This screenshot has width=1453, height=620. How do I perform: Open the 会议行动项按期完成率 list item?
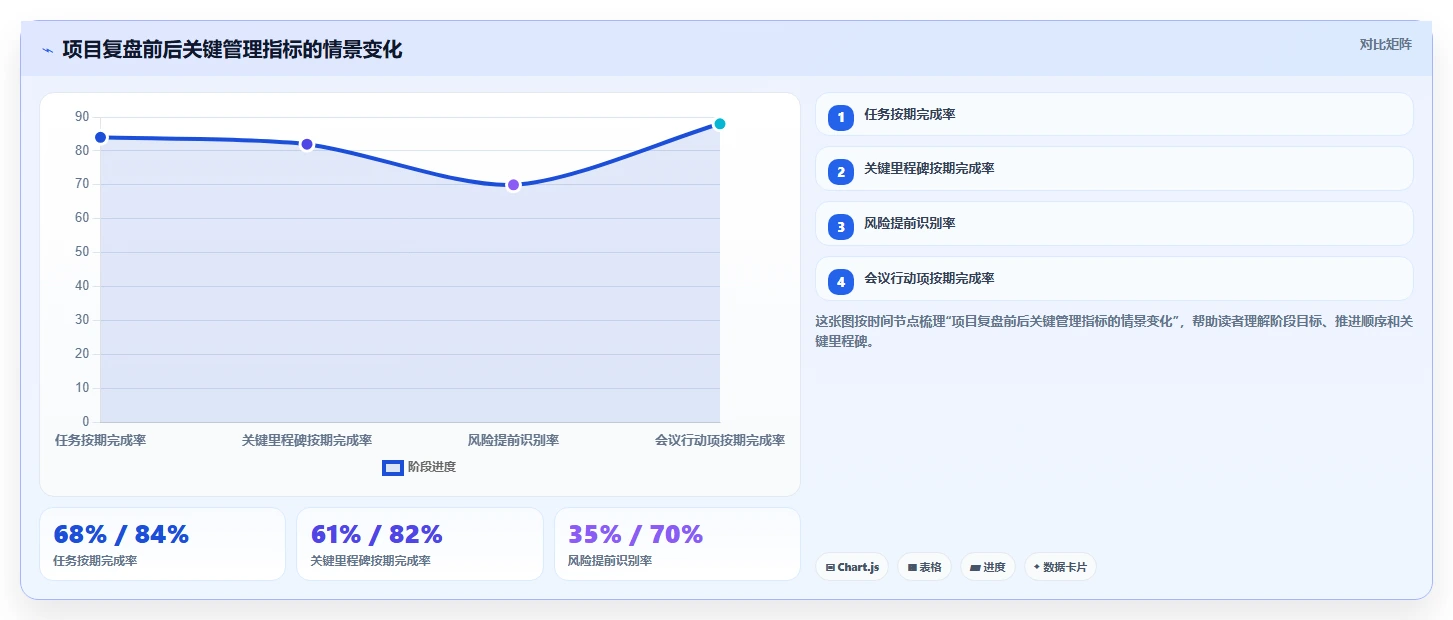[1114, 279]
